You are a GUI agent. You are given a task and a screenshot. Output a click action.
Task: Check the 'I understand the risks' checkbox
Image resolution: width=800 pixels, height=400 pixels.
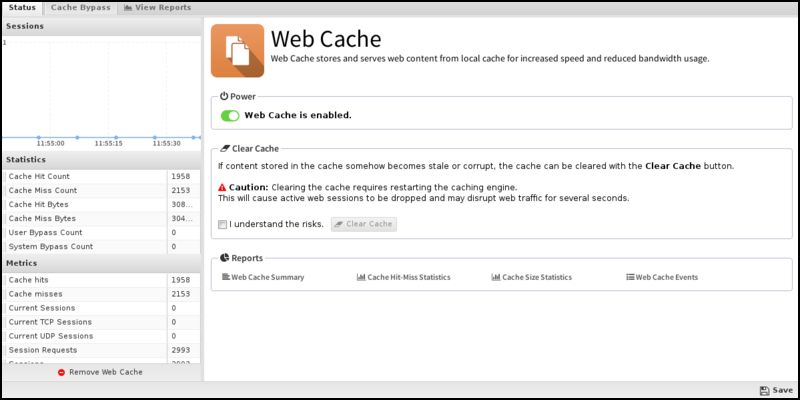click(222, 224)
